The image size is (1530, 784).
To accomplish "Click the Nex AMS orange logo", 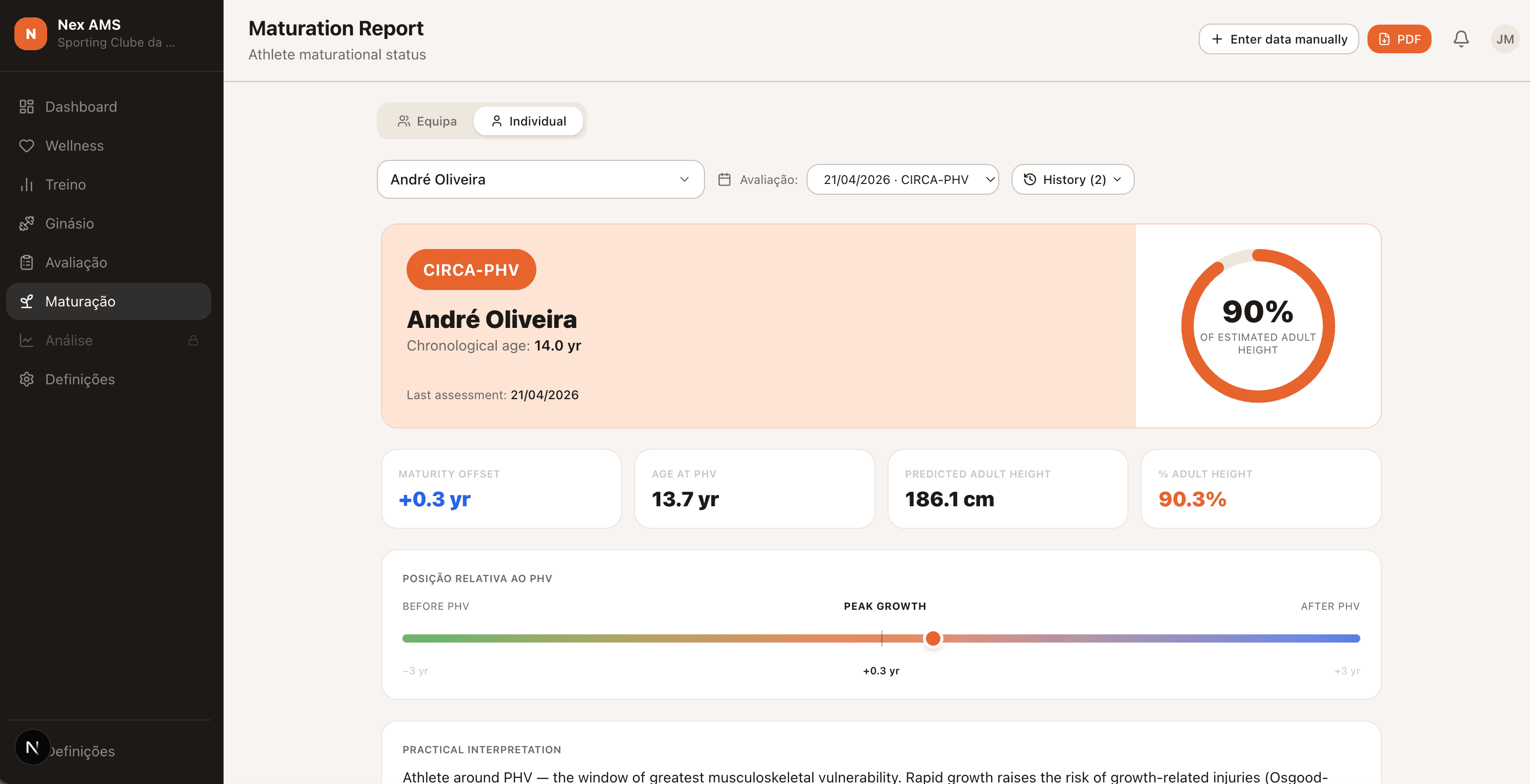I will [x=31, y=34].
